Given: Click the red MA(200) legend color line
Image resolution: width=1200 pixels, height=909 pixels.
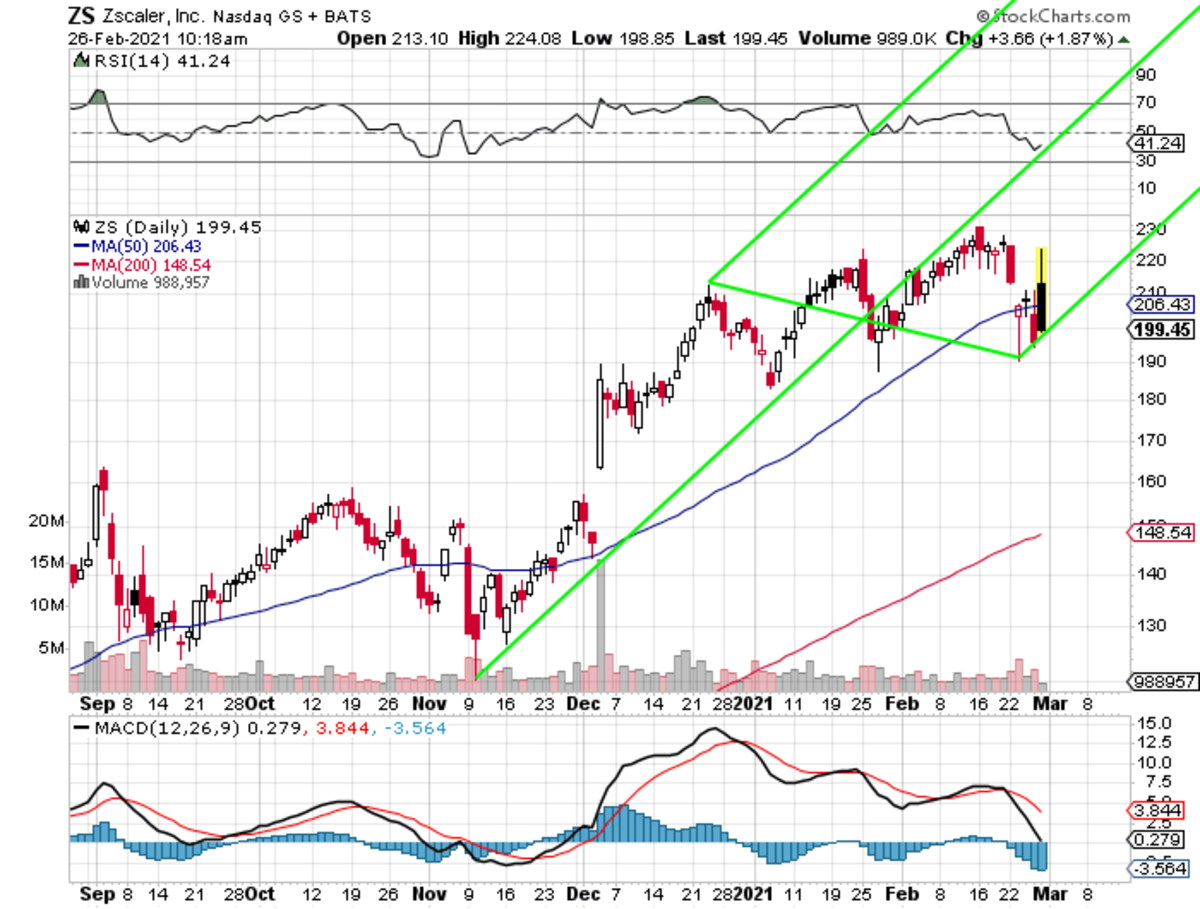Looking at the screenshot, I should 77,265.
